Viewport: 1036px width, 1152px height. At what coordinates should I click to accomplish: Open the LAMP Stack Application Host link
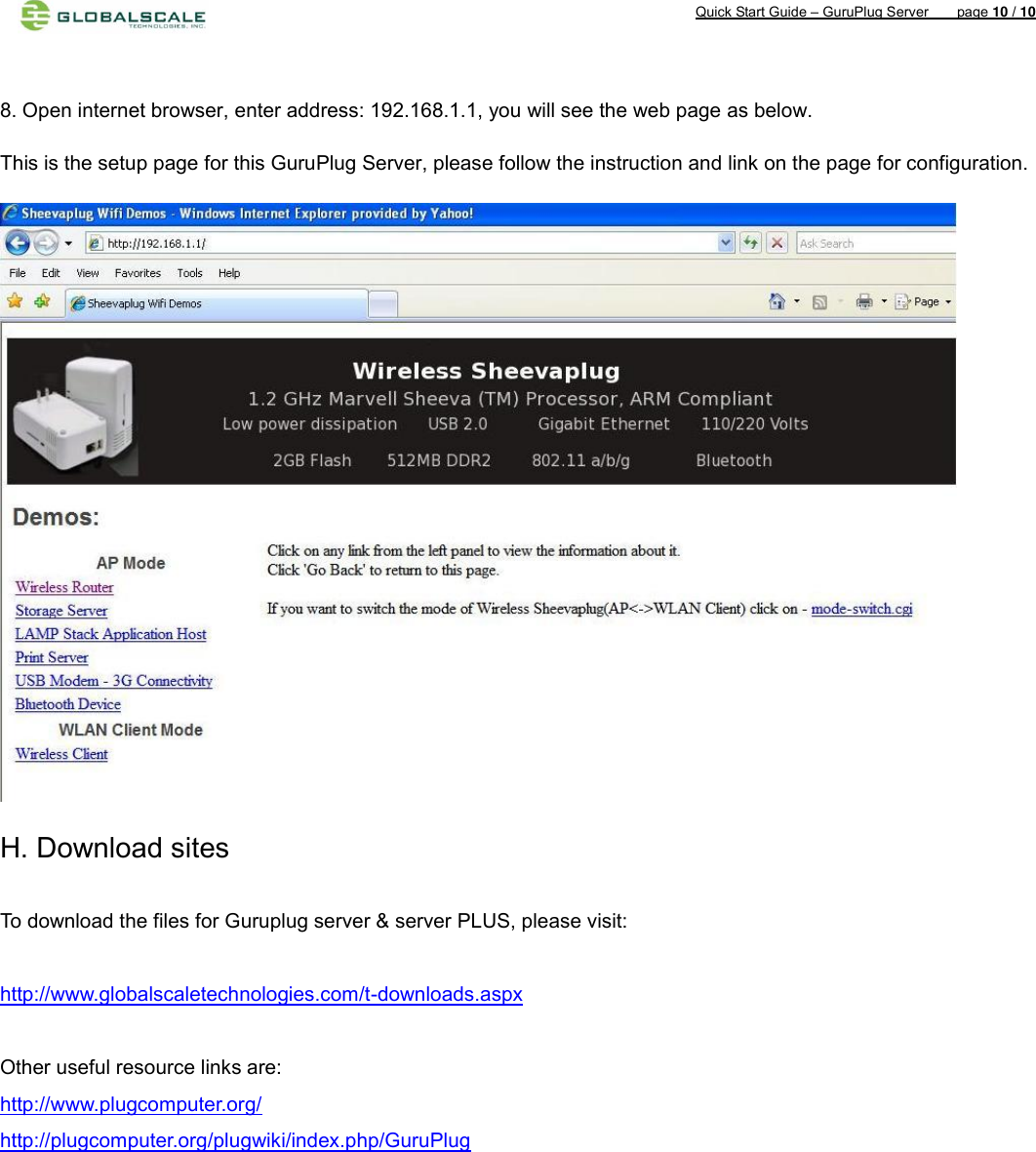click(111, 635)
